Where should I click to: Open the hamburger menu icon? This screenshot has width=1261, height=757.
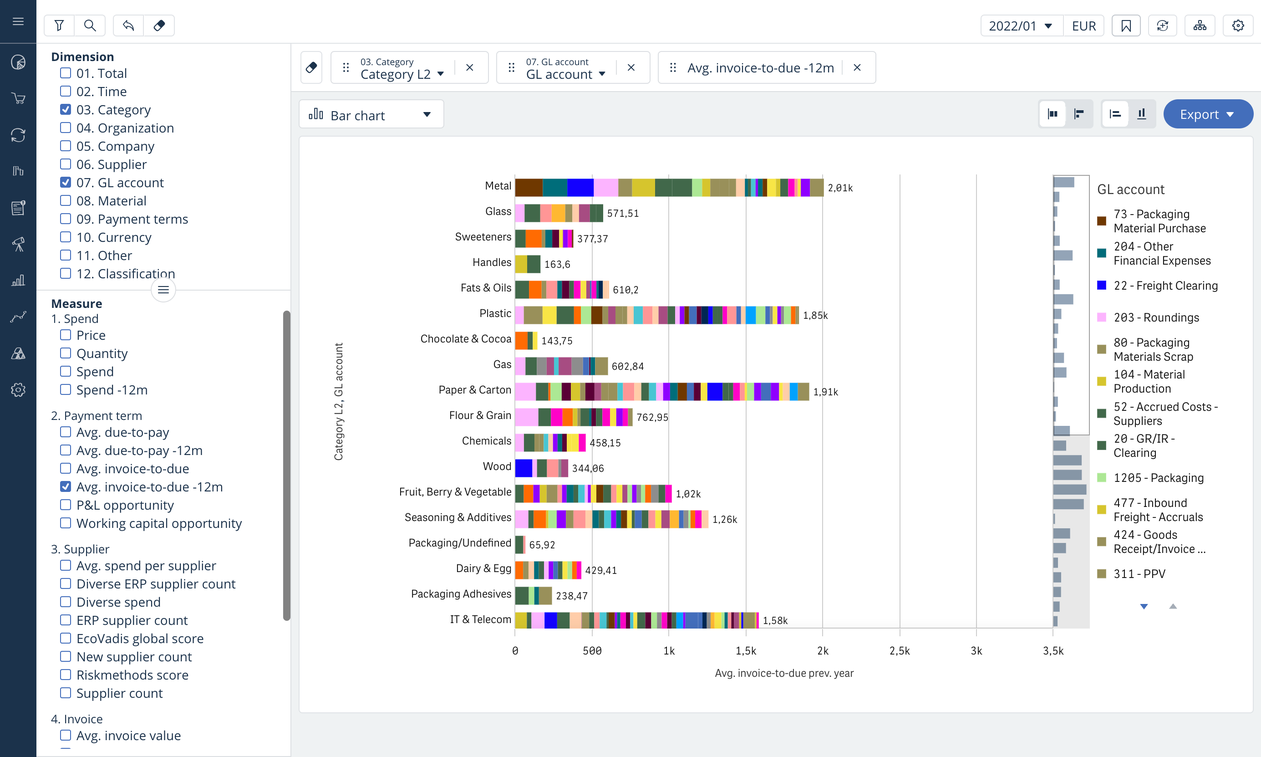click(18, 21)
